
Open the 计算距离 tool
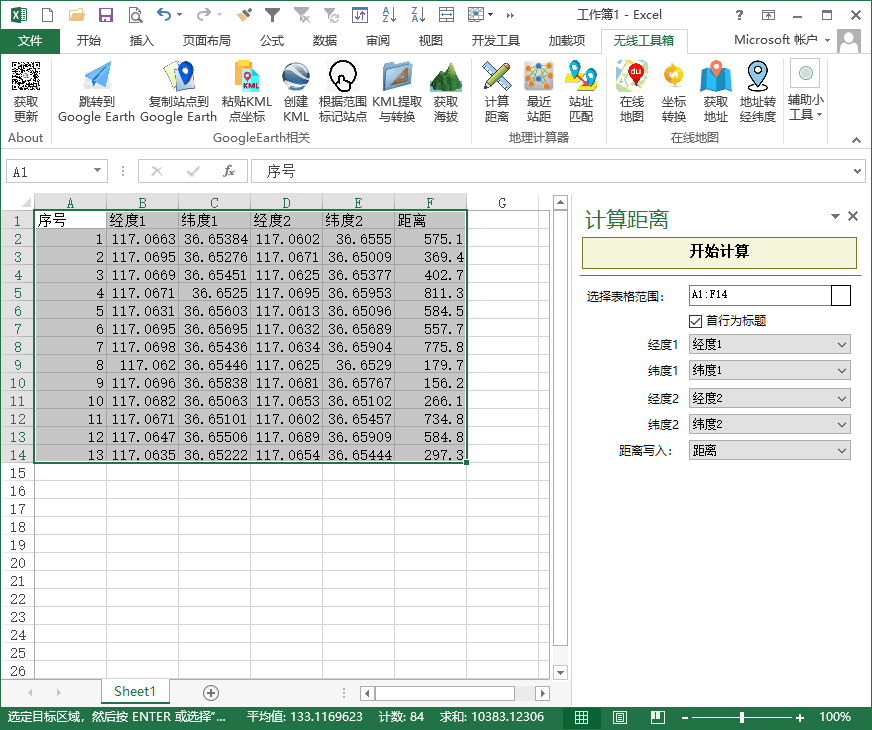pyautogui.click(x=497, y=92)
